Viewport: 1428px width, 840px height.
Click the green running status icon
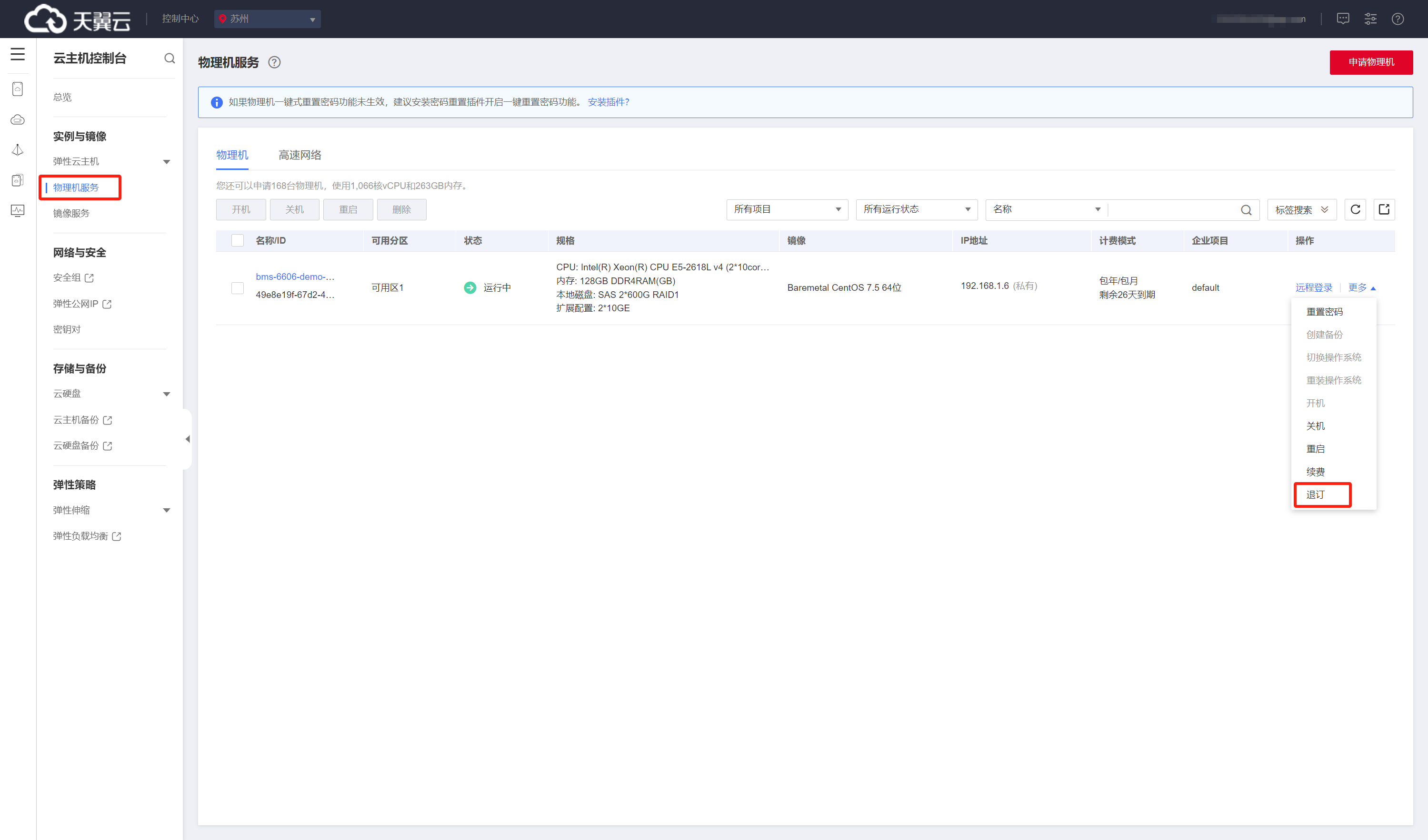click(x=470, y=288)
